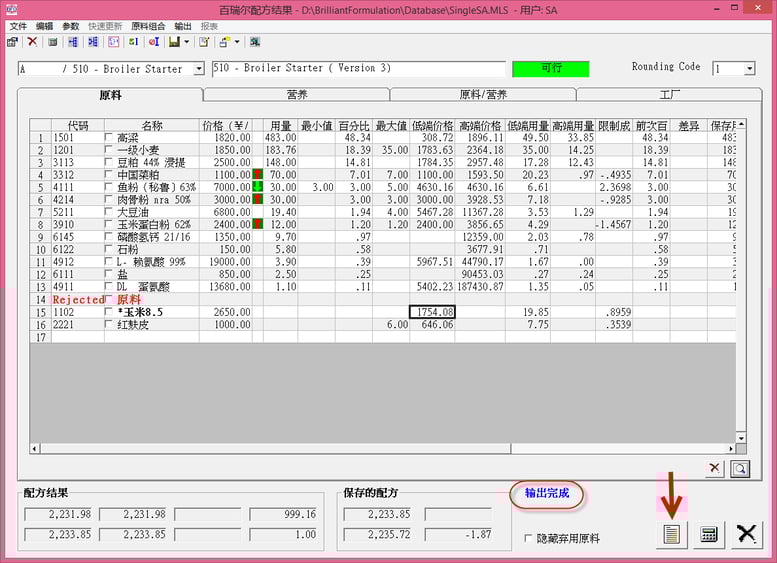This screenshot has height=563, width=777.
Task: Toggle the checkbox for 豆粕 44% 浸提
Action: click(x=109, y=162)
